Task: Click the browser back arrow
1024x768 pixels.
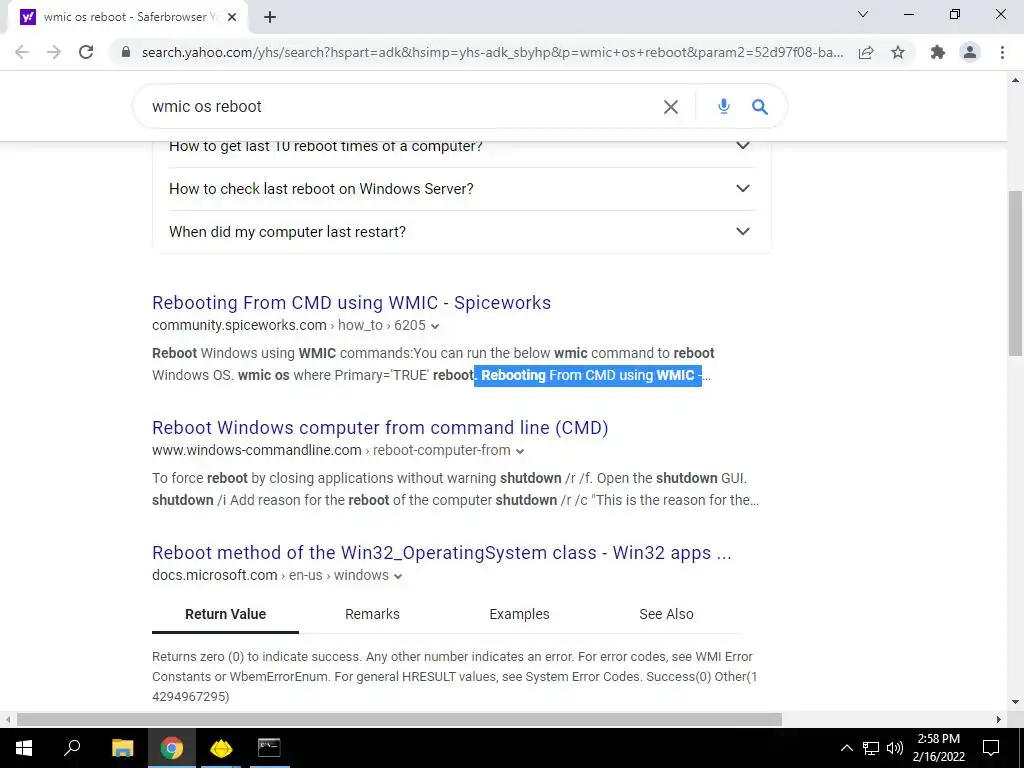Action: coord(22,52)
